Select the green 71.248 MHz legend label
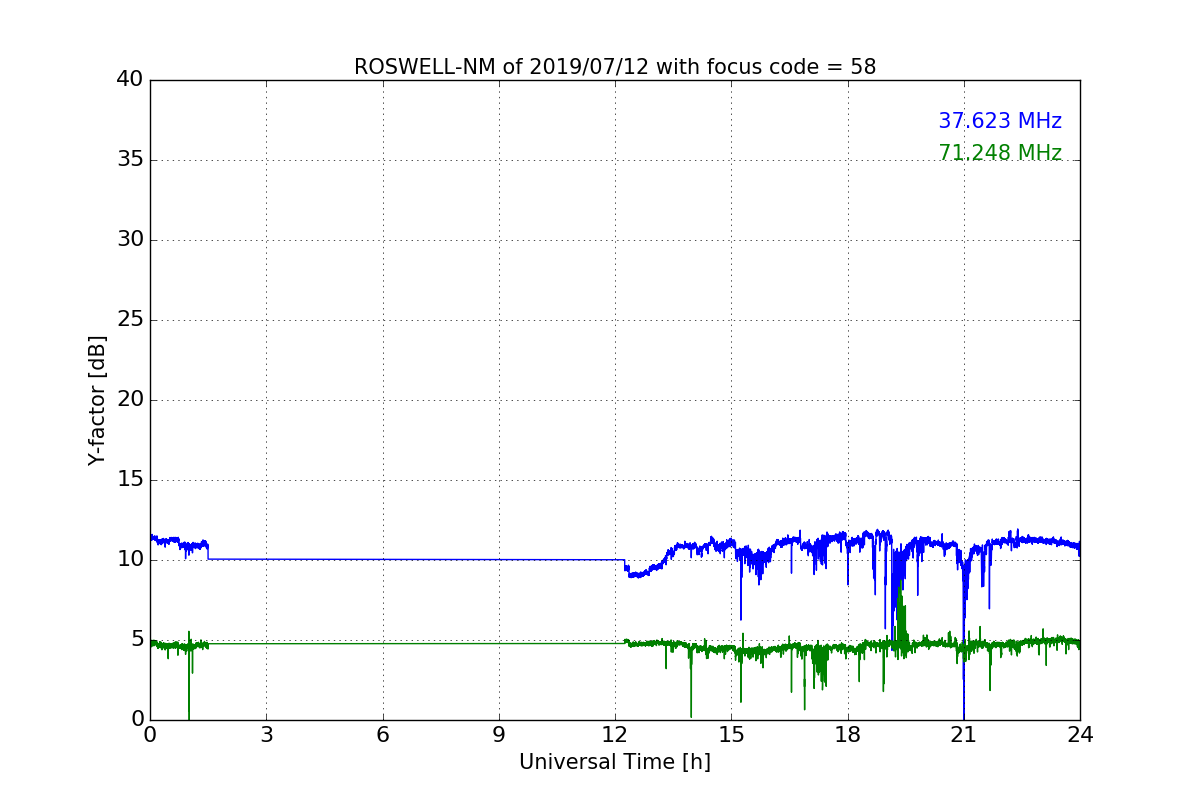Image resolution: width=1200 pixels, height=800 pixels. click(x=1000, y=153)
